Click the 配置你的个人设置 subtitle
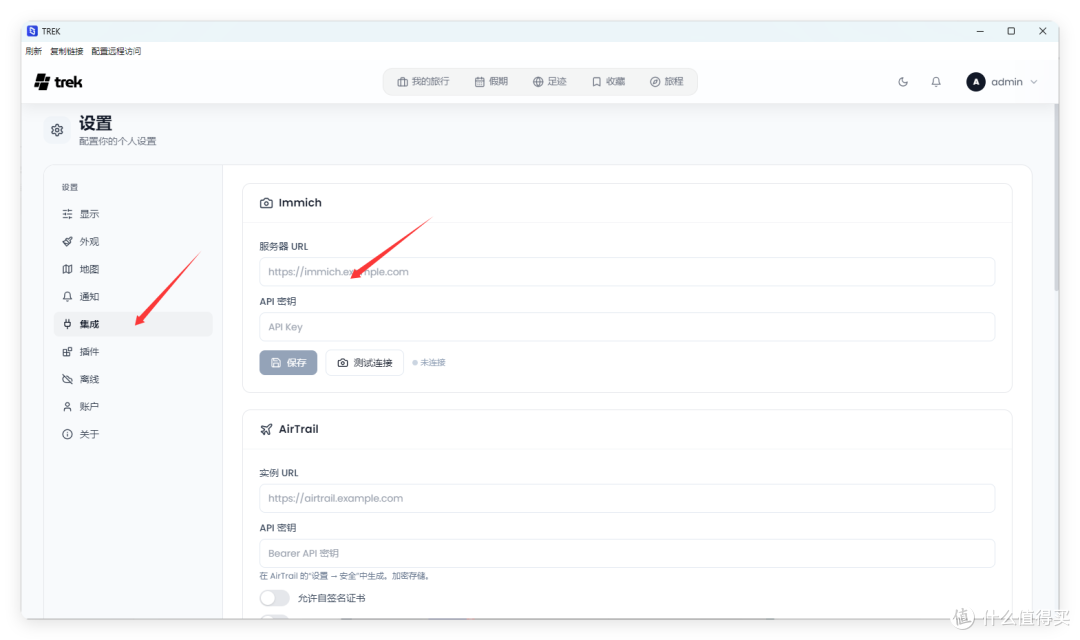Viewport: 1080px width, 640px height. [x=118, y=141]
